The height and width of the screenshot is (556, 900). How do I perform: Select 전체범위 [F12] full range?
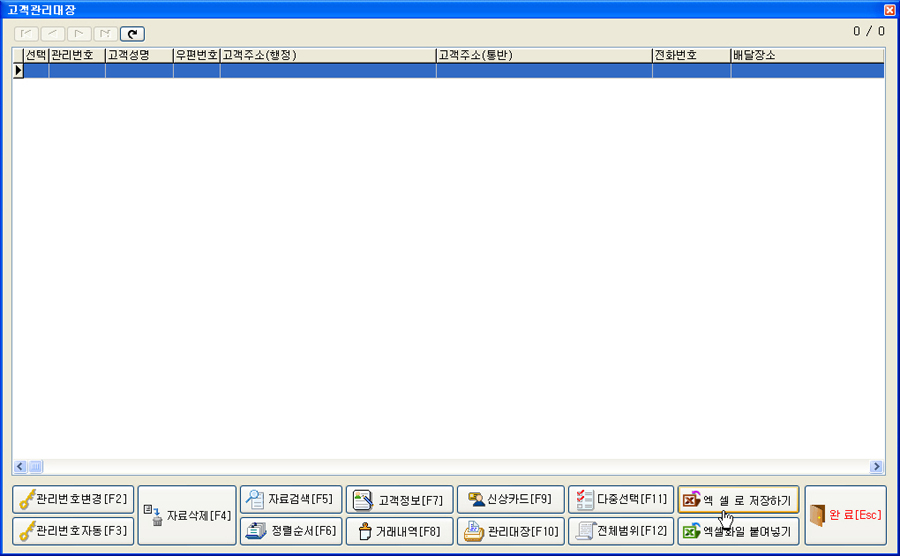(x=621, y=531)
